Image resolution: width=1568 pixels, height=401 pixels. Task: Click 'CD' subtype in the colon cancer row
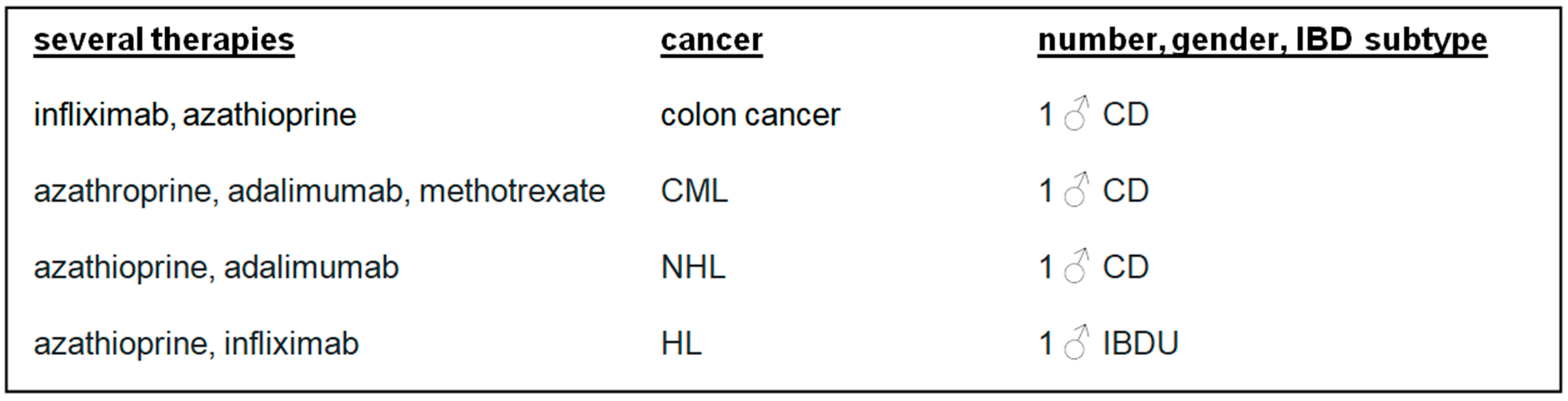click(1126, 115)
